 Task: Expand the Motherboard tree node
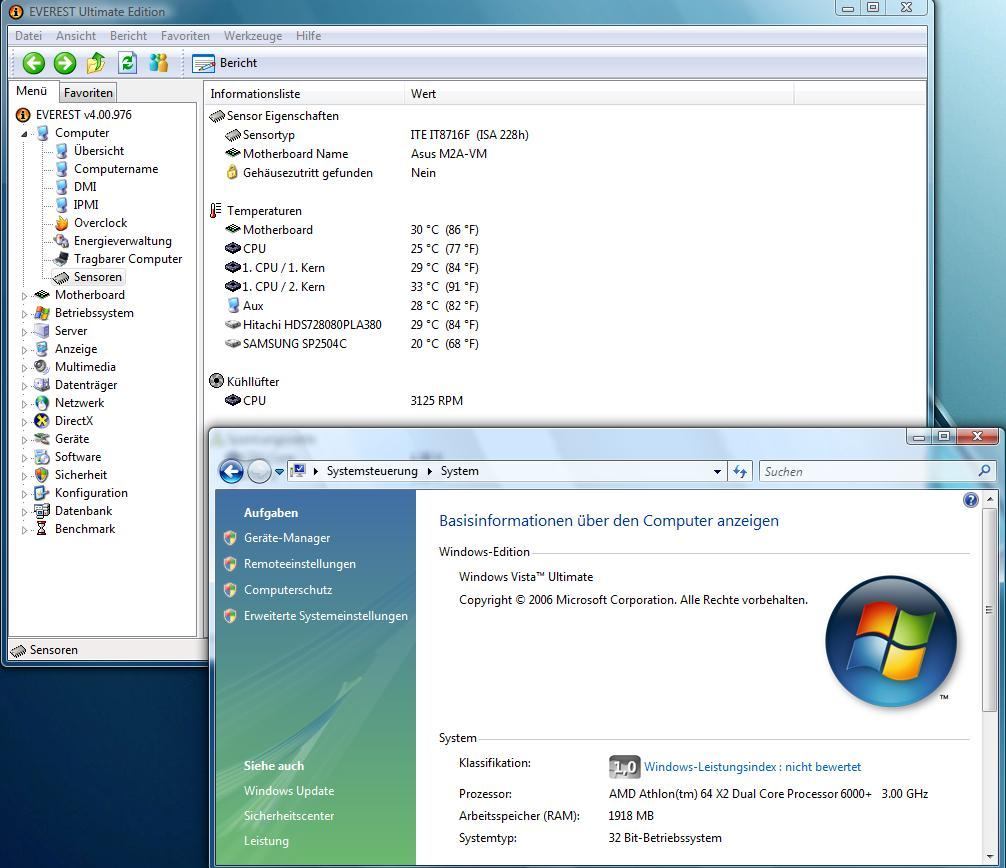tap(24, 296)
